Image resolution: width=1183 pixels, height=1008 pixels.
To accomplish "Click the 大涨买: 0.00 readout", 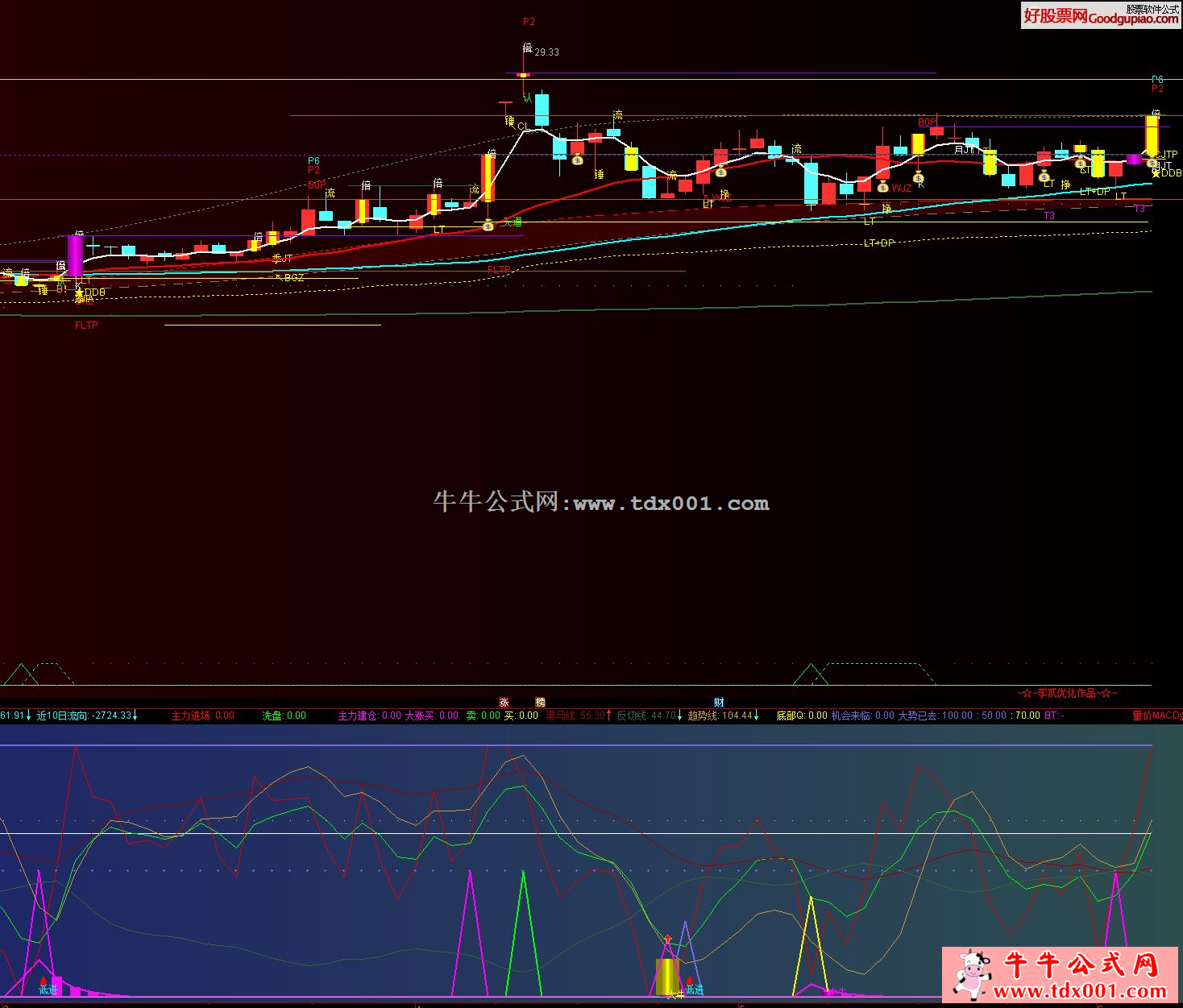I will point(431,716).
